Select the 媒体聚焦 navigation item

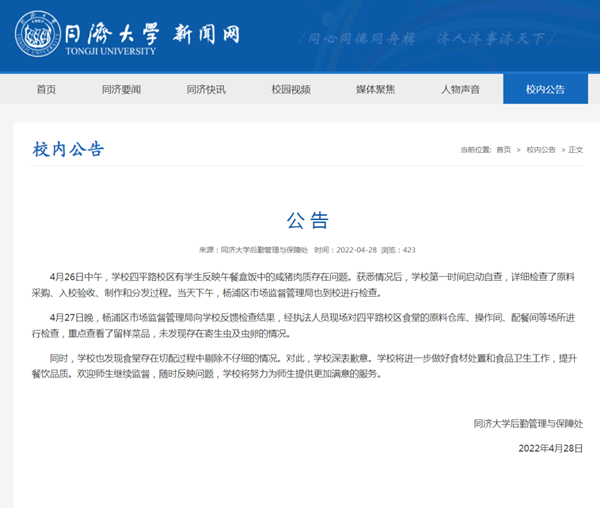point(375,89)
